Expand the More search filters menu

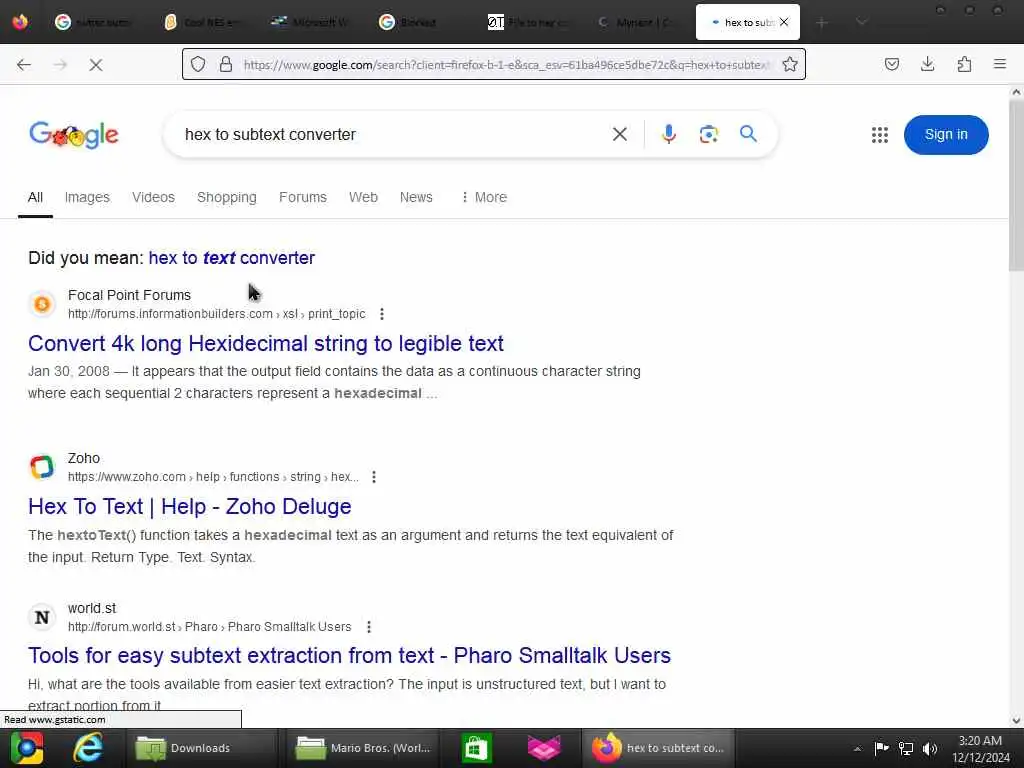[x=484, y=197]
